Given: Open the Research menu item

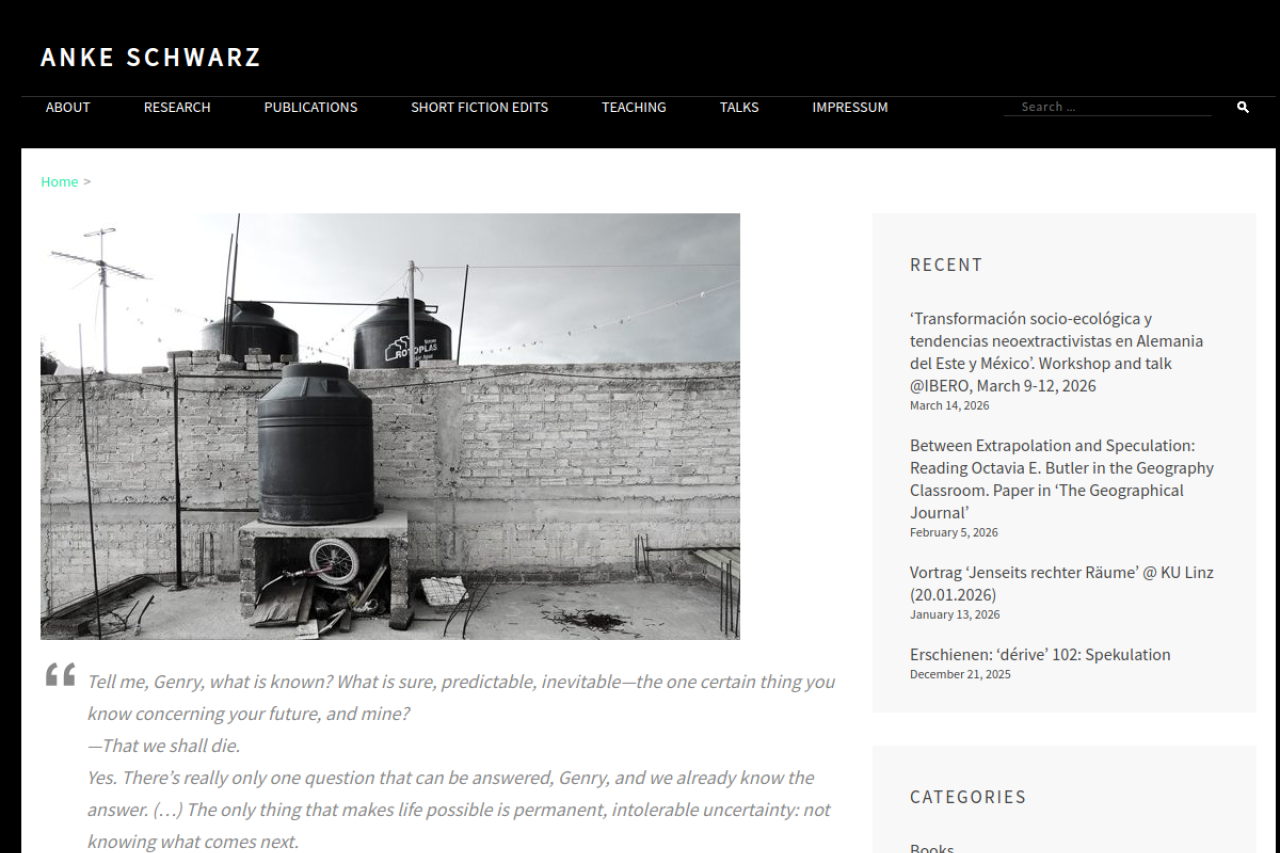Looking at the screenshot, I should [177, 107].
